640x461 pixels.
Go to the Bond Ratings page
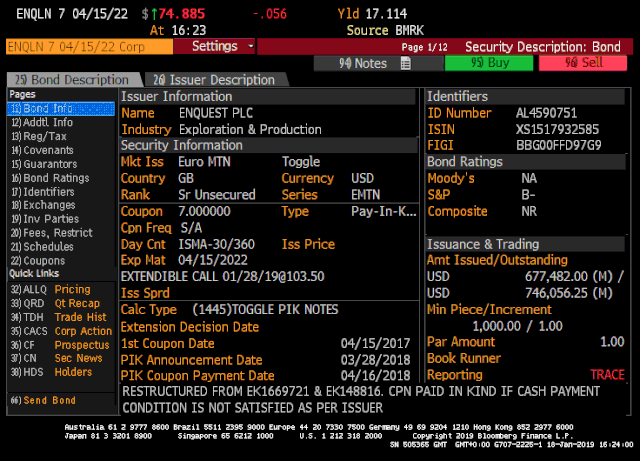pyautogui.click(x=50, y=178)
